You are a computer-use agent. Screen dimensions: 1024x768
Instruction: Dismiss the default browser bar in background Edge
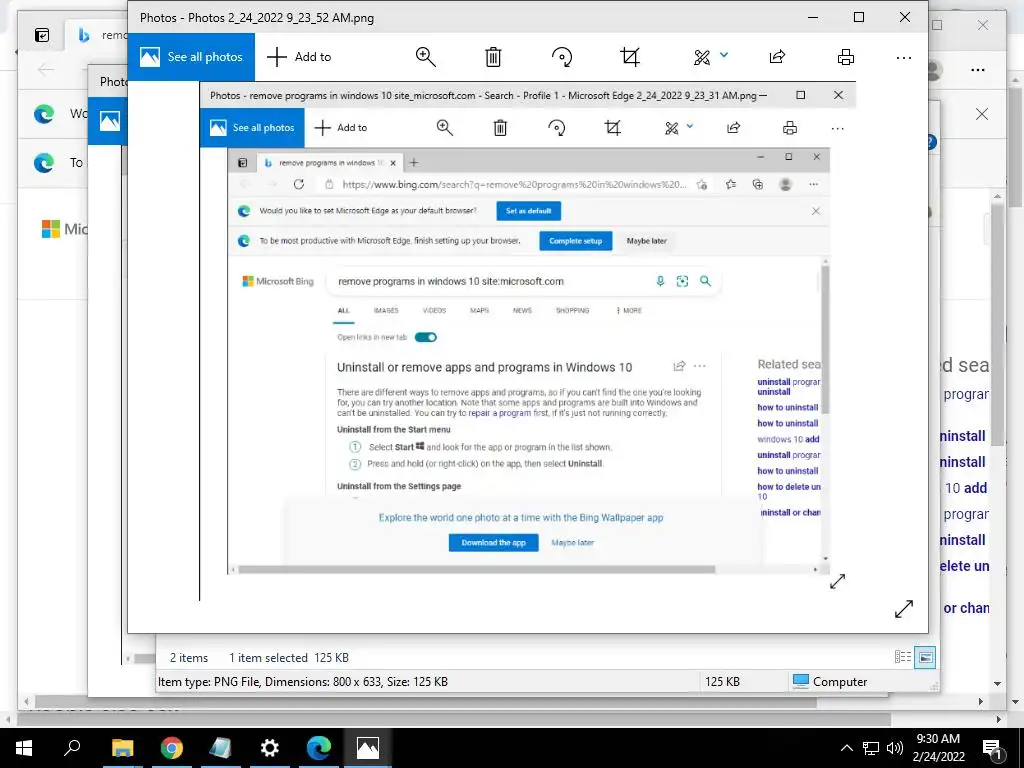pyautogui.click(x=982, y=114)
